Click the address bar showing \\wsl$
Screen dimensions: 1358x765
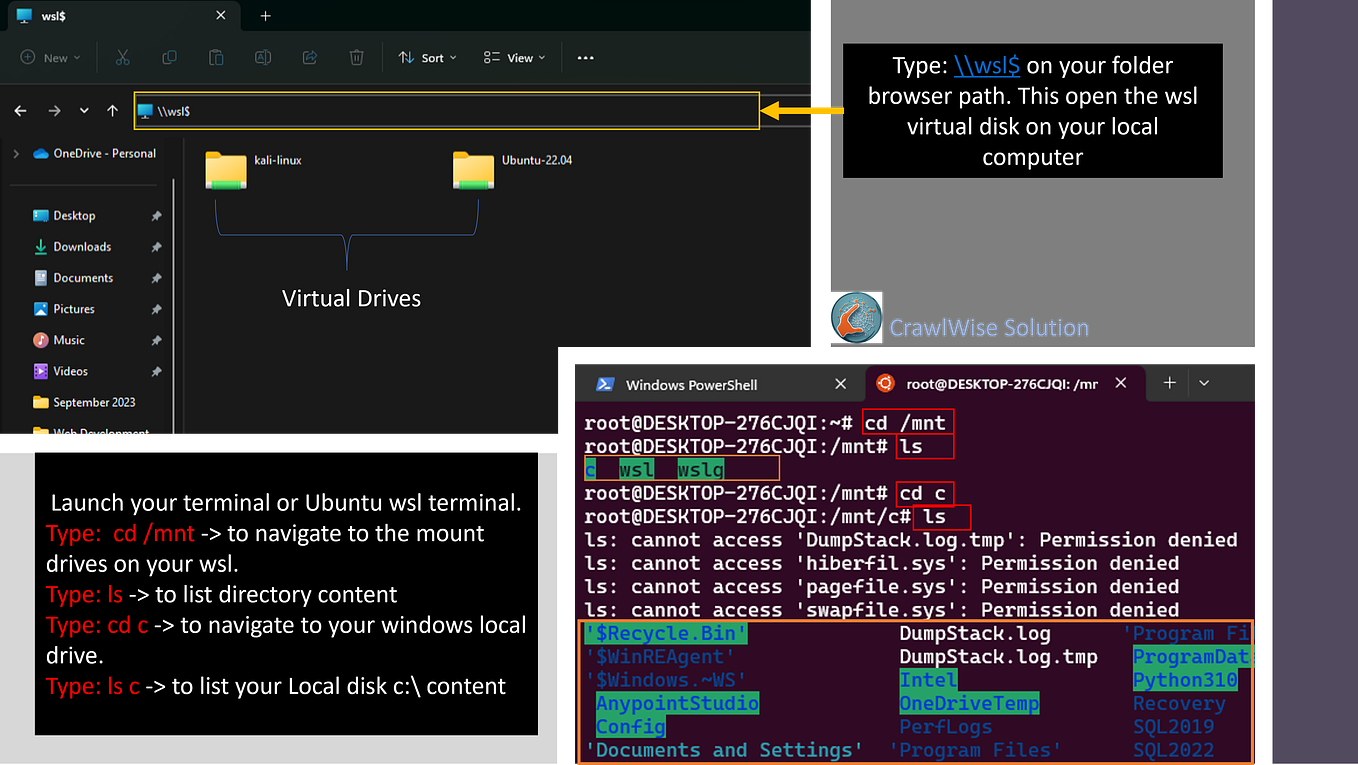click(447, 110)
